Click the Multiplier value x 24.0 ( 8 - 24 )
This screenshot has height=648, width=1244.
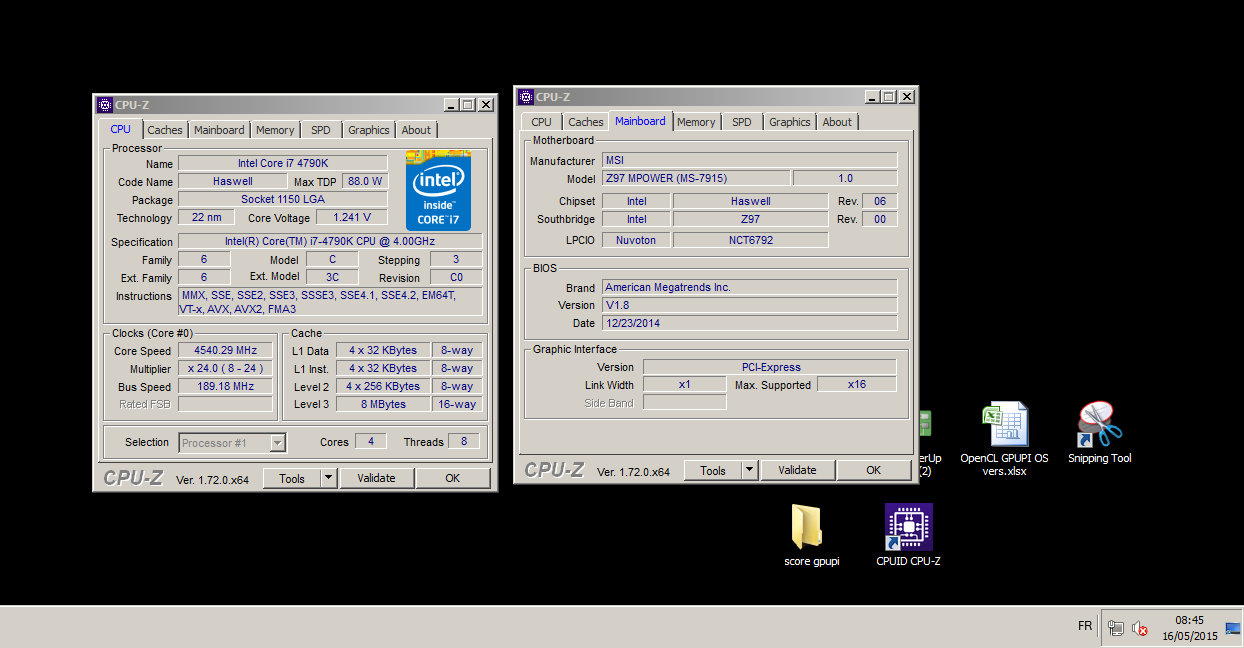pos(225,368)
